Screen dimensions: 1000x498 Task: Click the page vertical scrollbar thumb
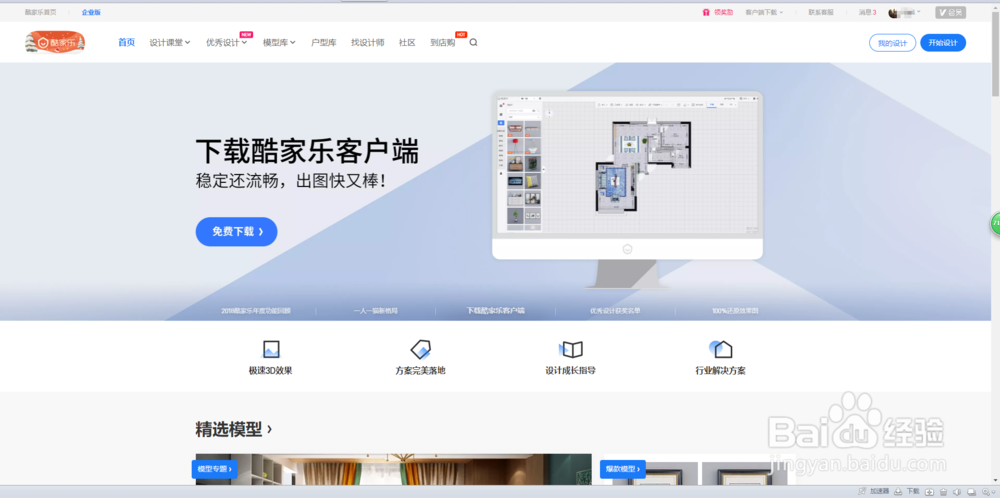[996, 52]
